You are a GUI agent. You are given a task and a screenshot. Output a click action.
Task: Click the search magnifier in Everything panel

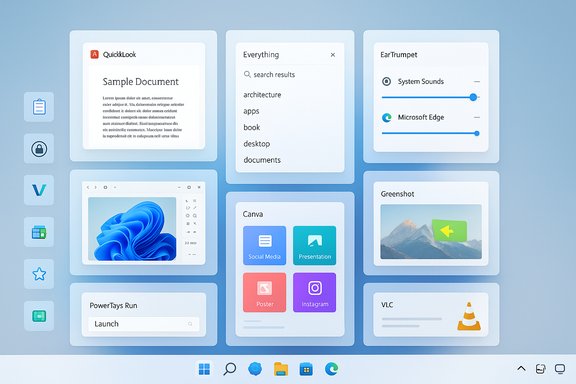pyautogui.click(x=247, y=74)
